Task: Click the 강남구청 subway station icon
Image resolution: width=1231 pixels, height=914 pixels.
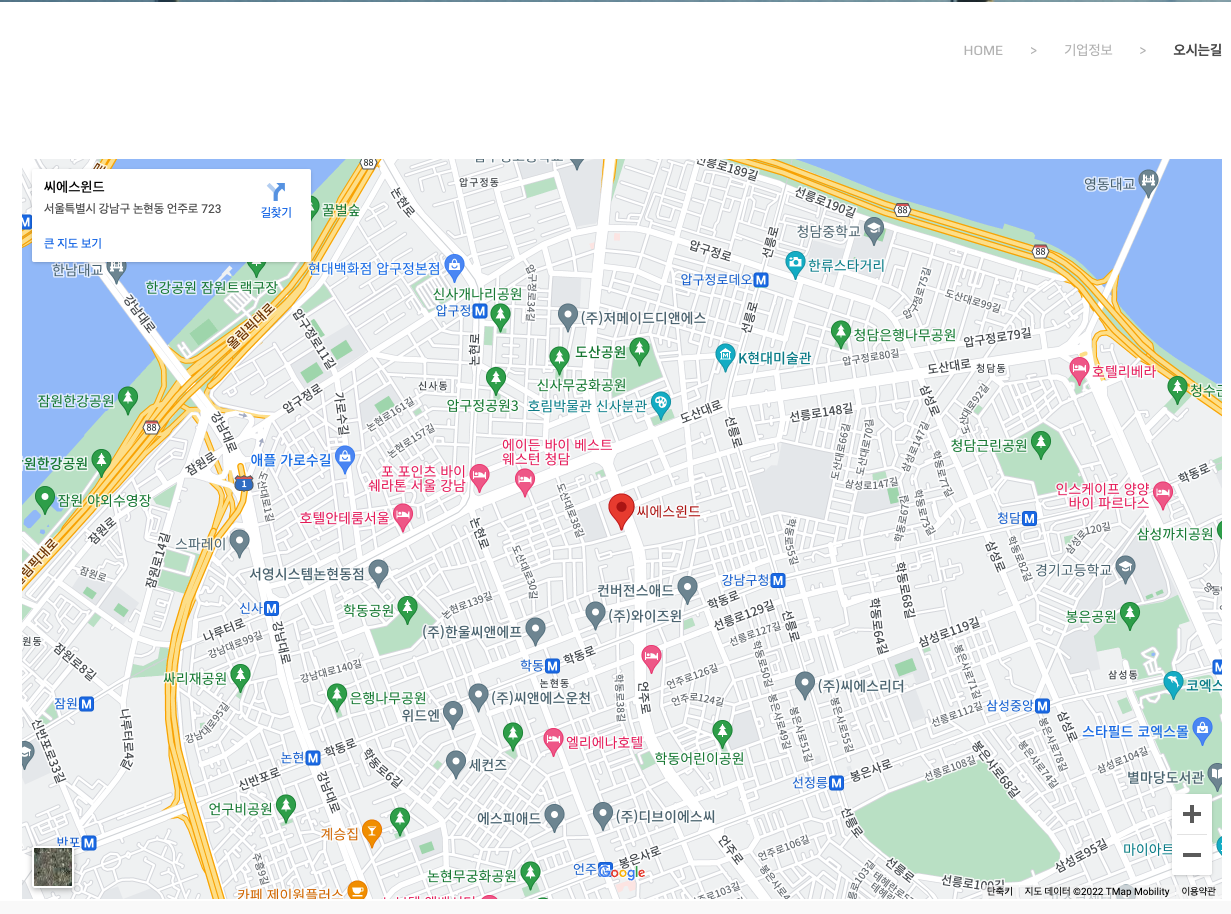Action: (x=778, y=580)
